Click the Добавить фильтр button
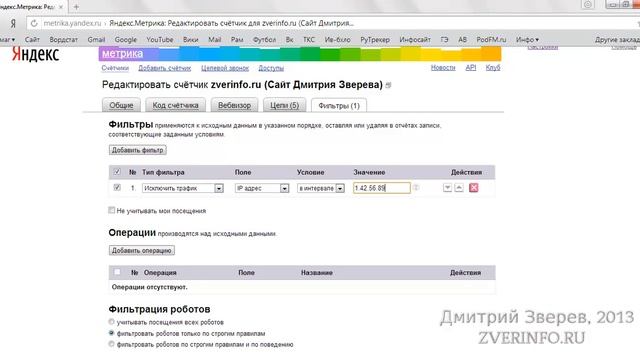Viewport: 640px width, 360px height. coord(138,150)
